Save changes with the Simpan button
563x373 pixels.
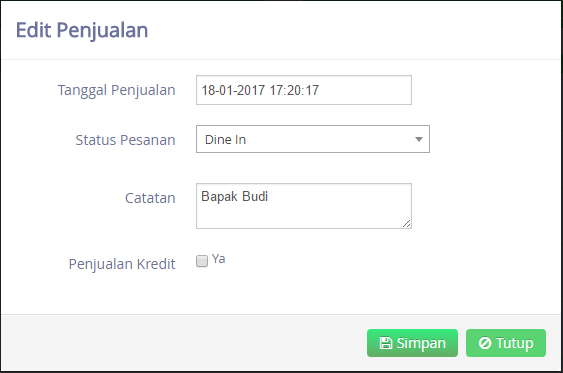(412, 343)
